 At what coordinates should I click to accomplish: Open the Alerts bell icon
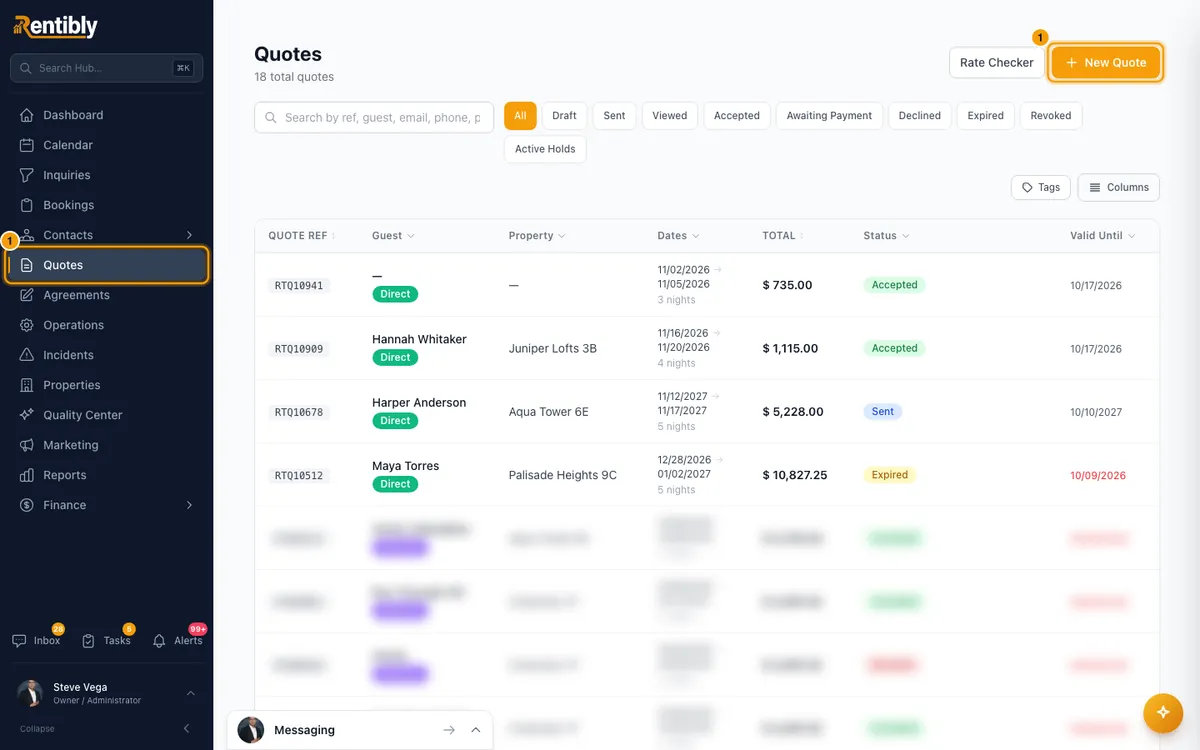[159, 641]
